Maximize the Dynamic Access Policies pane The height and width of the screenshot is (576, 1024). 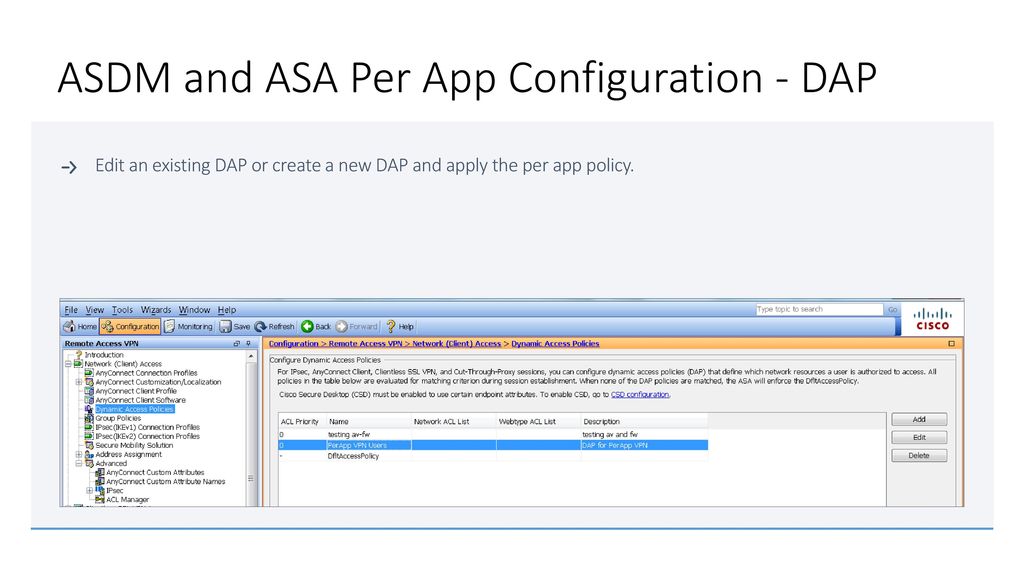(952, 344)
